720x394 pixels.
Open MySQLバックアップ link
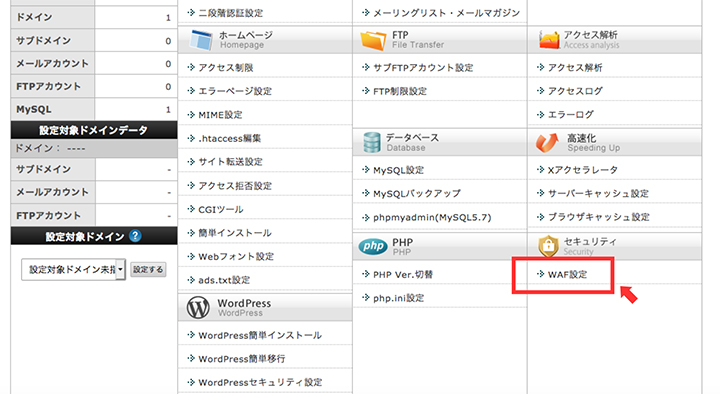(x=416, y=193)
